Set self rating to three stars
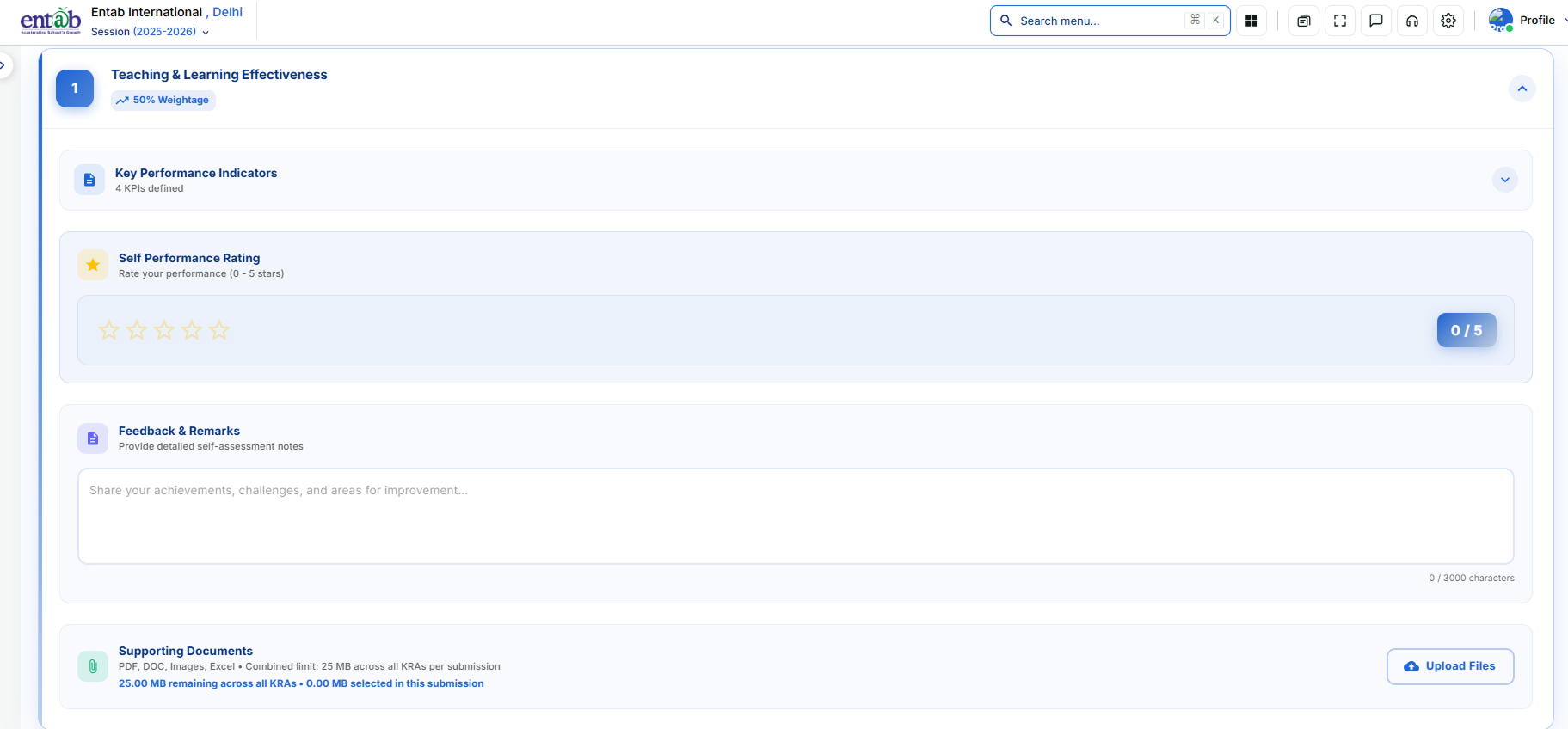The height and width of the screenshot is (729, 1568). [164, 330]
